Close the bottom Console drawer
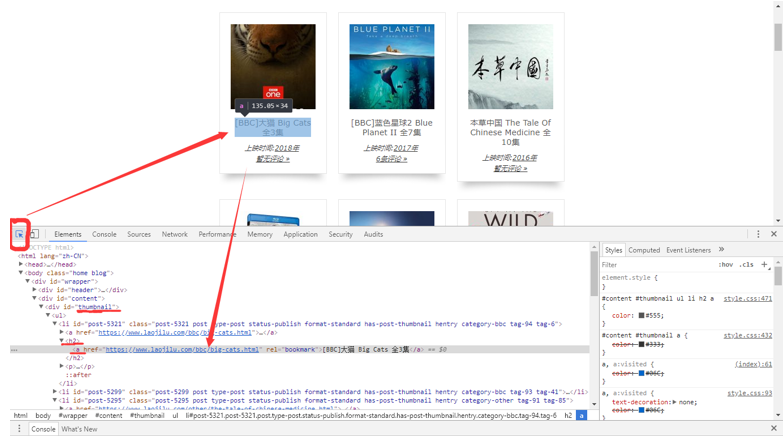 [773, 429]
